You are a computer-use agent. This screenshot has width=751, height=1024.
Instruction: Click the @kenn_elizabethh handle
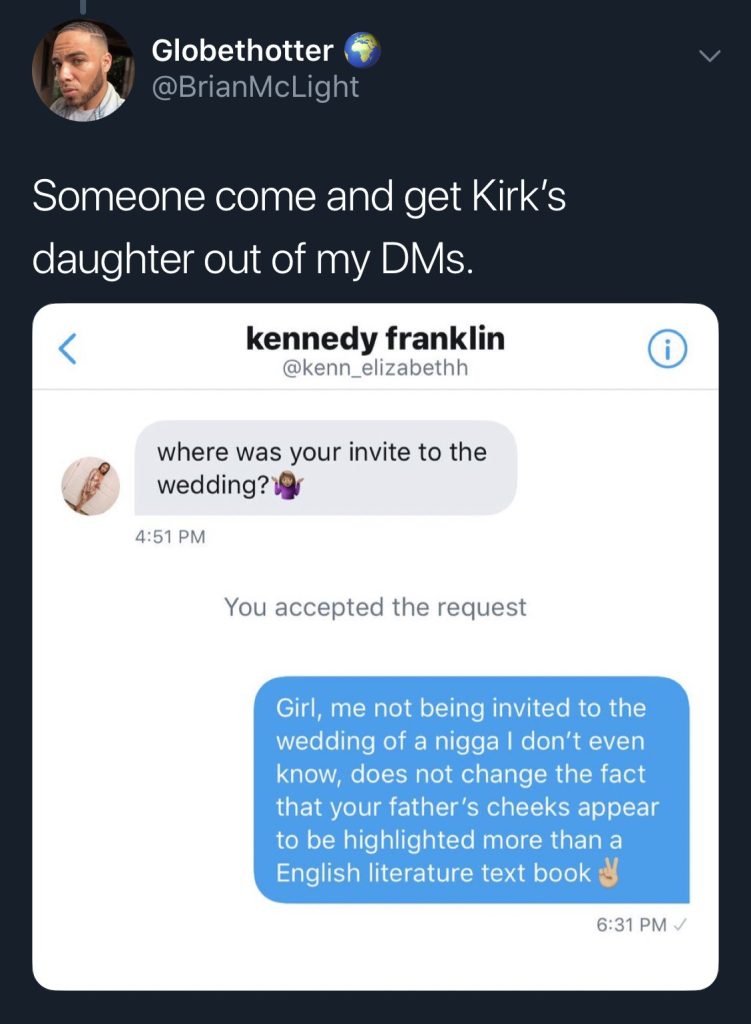click(x=376, y=368)
